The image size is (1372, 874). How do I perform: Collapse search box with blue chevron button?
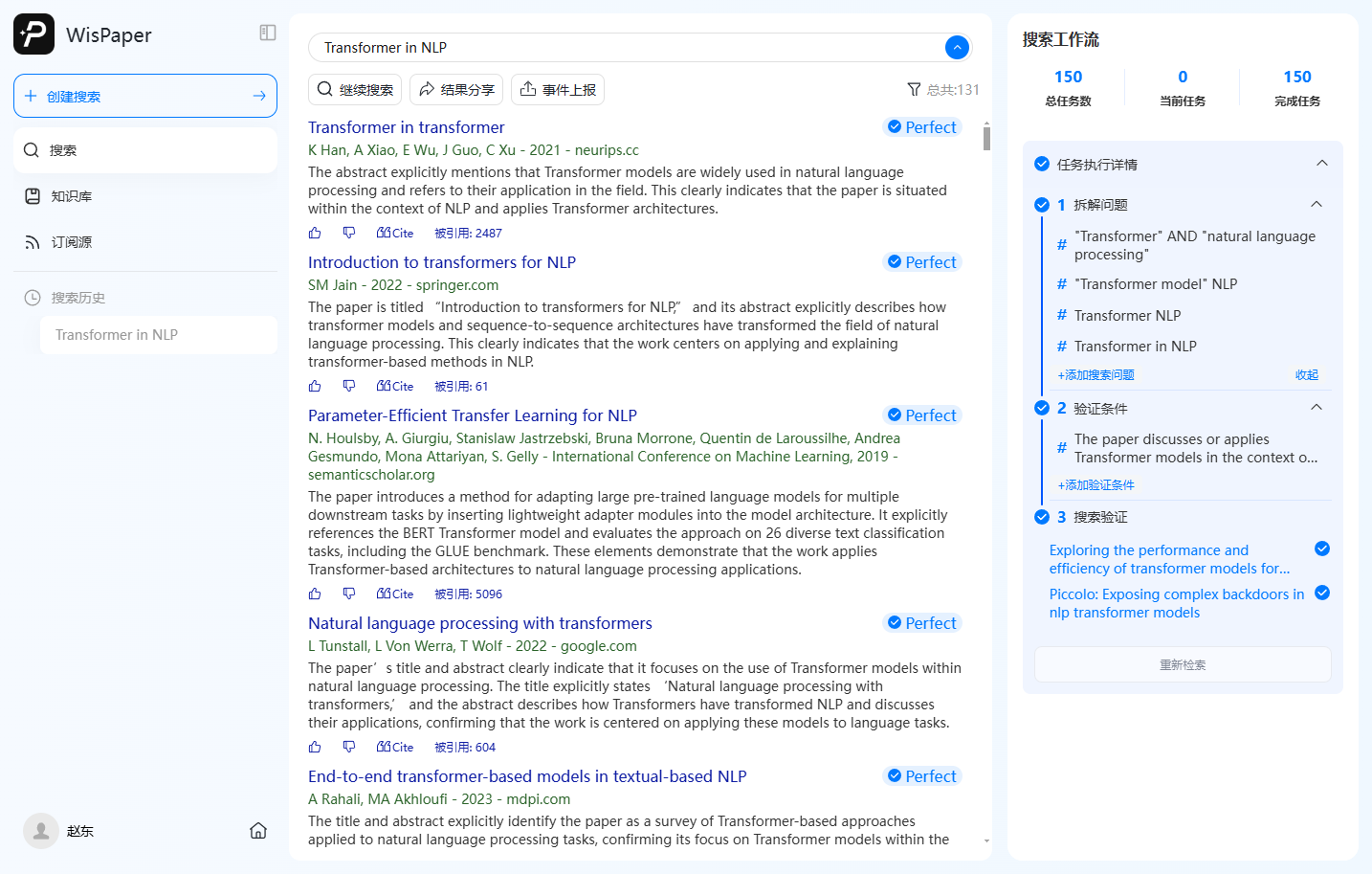[x=957, y=47]
